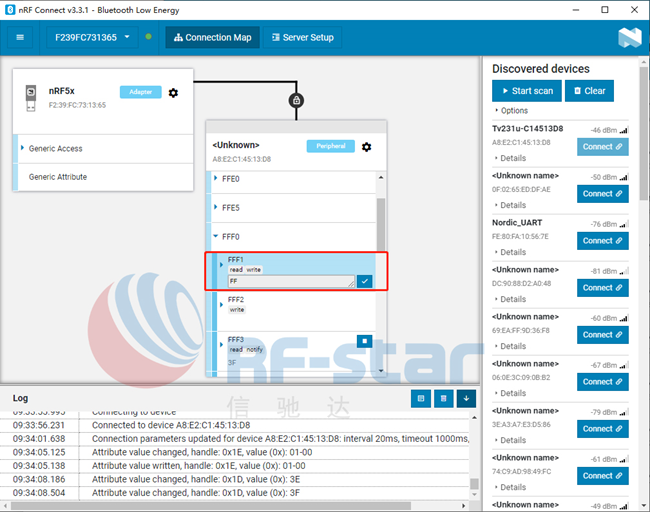Image resolution: width=650 pixels, height=512 pixels.
Task: Click signal strength icon of Nordic_UART
Action: coord(624,224)
